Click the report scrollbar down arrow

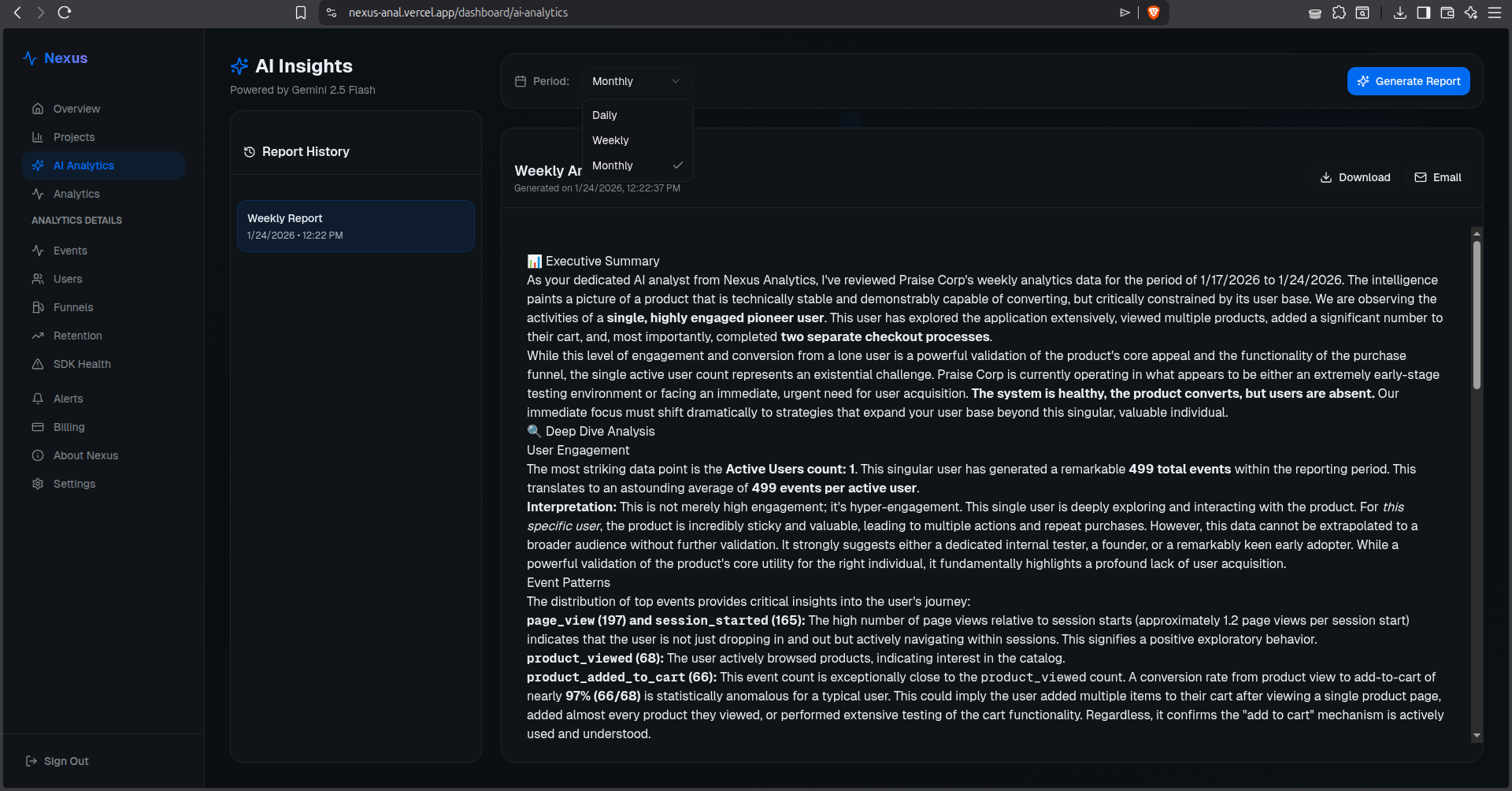[x=1477, y=735]
